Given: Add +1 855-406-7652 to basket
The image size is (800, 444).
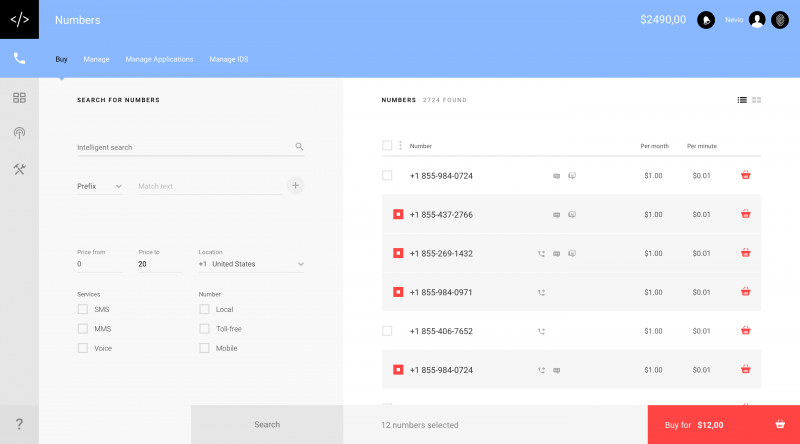Looking at the screenshot, I should coord(745,331).
